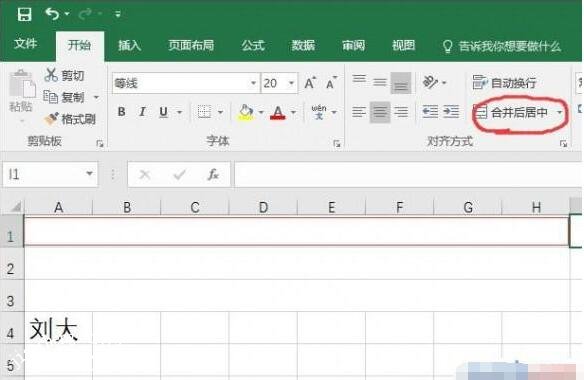Click the wén phonetic guide icon
Viewport: 584px width, 380px height.
[319, 112]
